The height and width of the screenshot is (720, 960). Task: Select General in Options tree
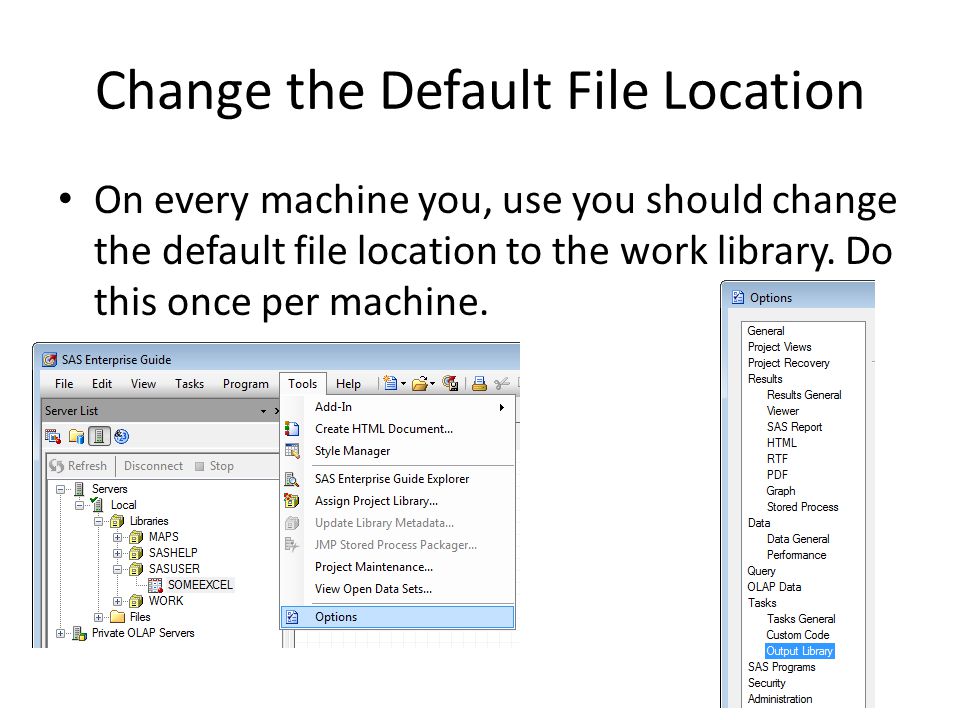point(766,331)
